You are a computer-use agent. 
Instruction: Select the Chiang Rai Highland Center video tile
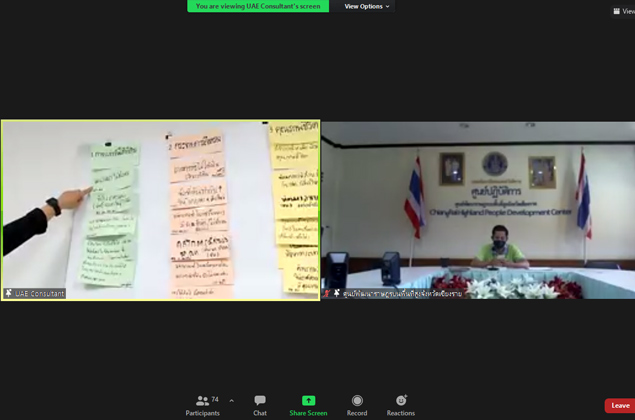pos(478,210)
